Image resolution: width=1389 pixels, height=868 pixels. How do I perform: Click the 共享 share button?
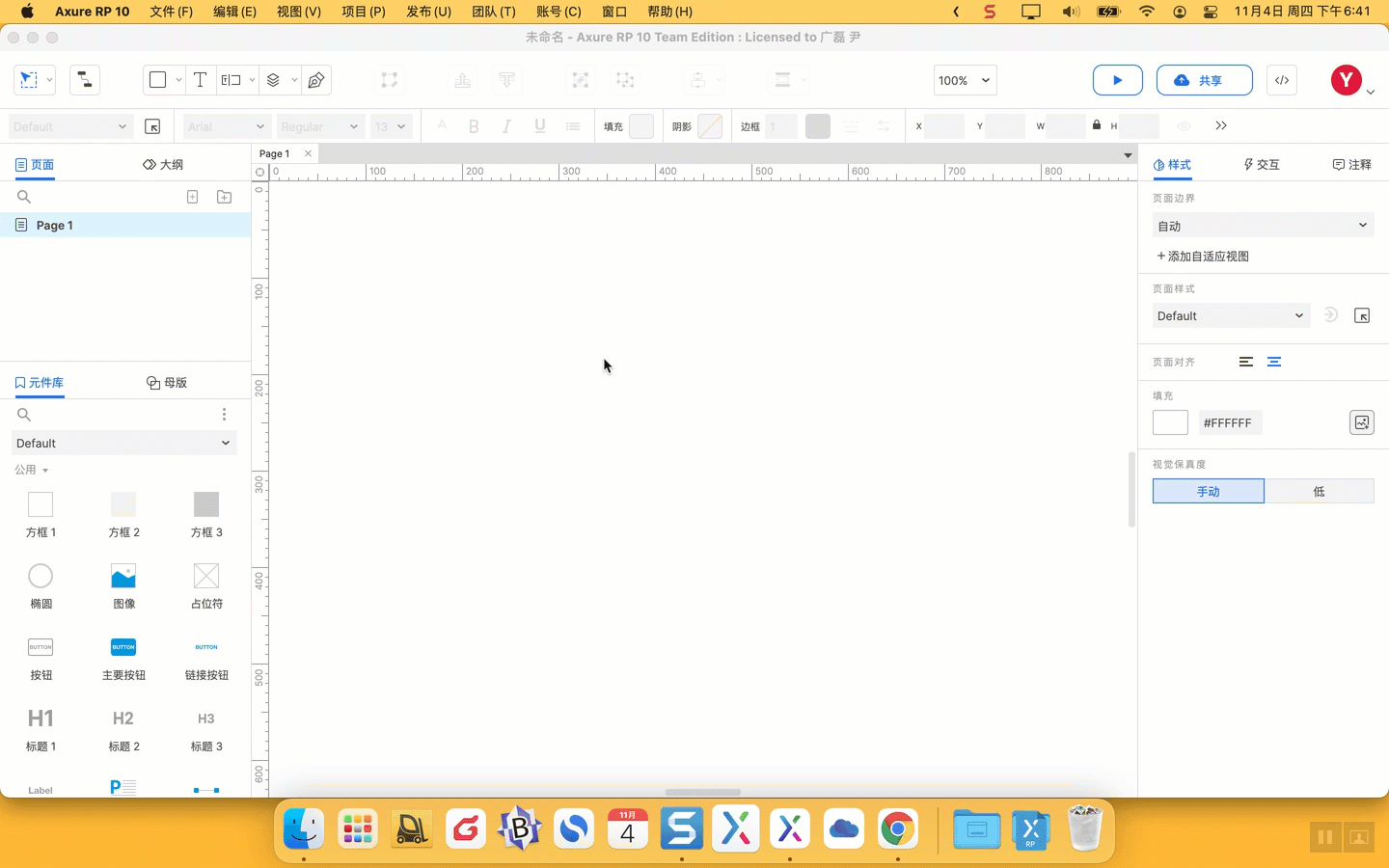pyautogui.click(x=1205, y=80)
